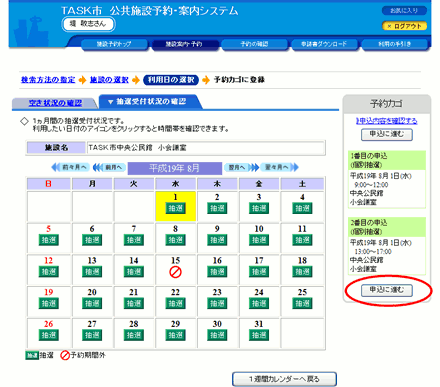Click 1番目の申込 cart entry heading

pos(387,160)
